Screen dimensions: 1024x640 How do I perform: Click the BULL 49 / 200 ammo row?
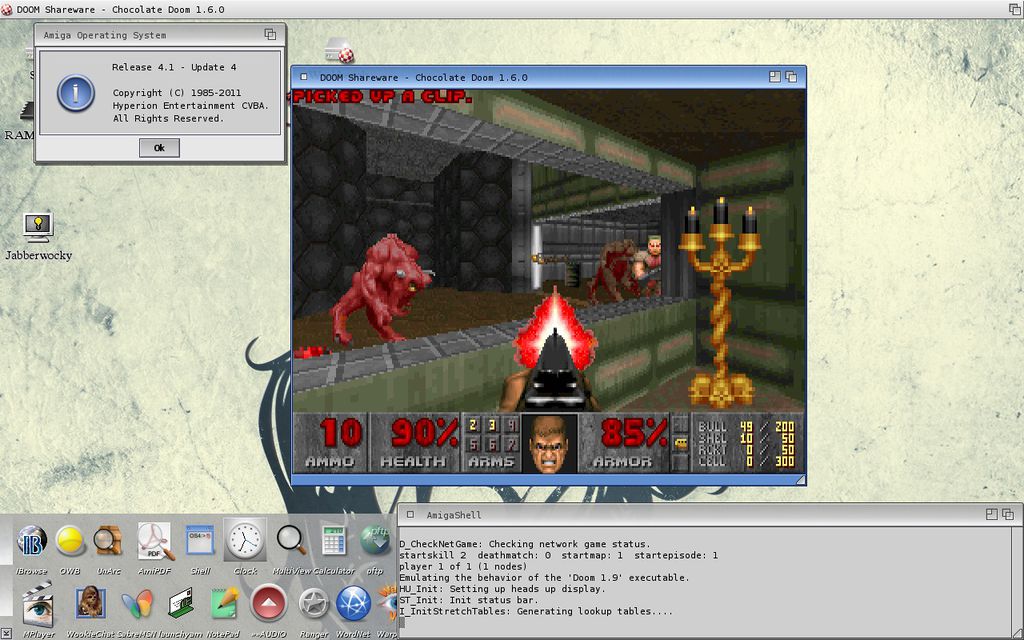pyautogui.click(x=746, y=426)
